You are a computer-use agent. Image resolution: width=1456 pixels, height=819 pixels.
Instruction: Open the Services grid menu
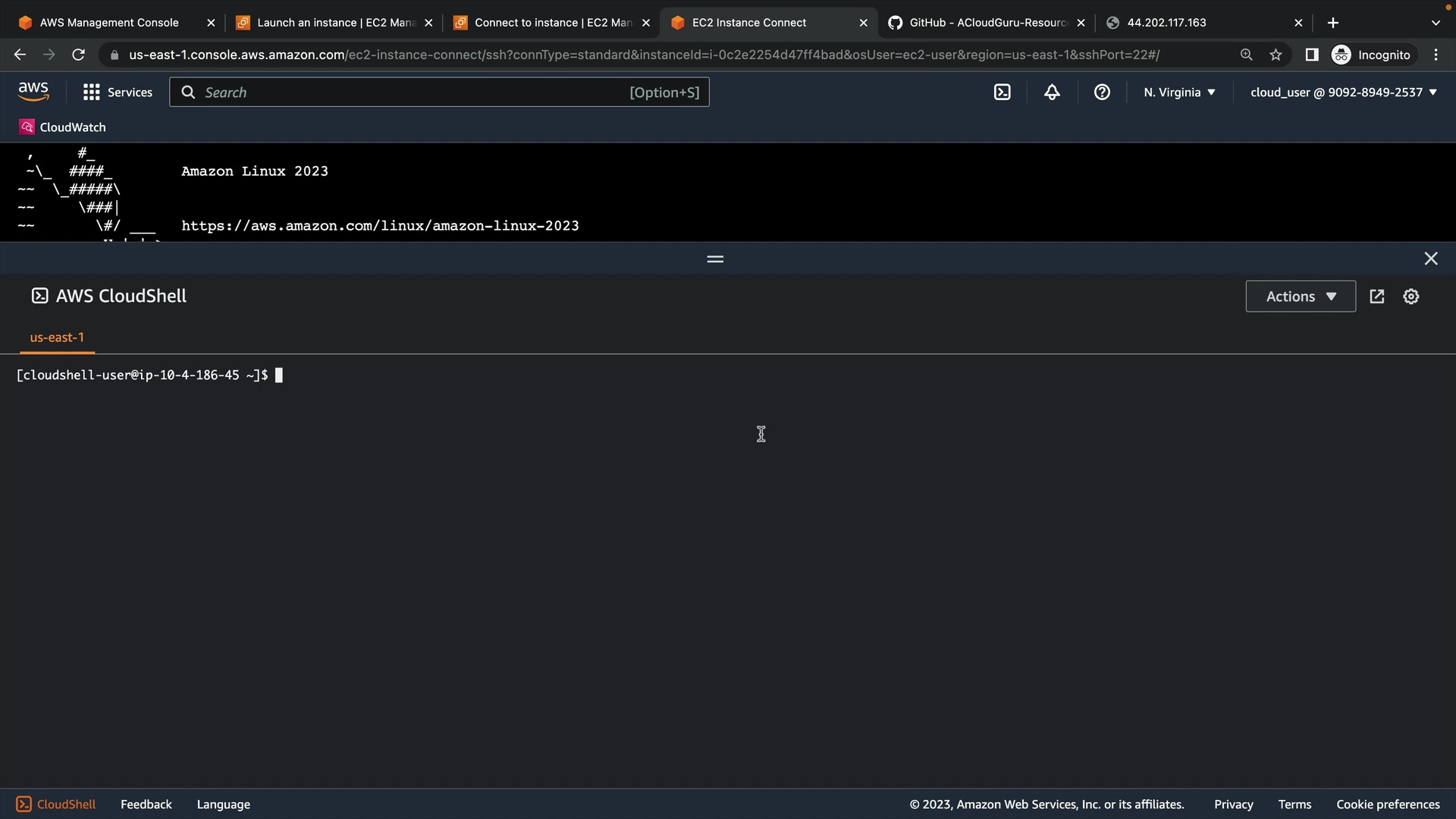tap(118, 93)
